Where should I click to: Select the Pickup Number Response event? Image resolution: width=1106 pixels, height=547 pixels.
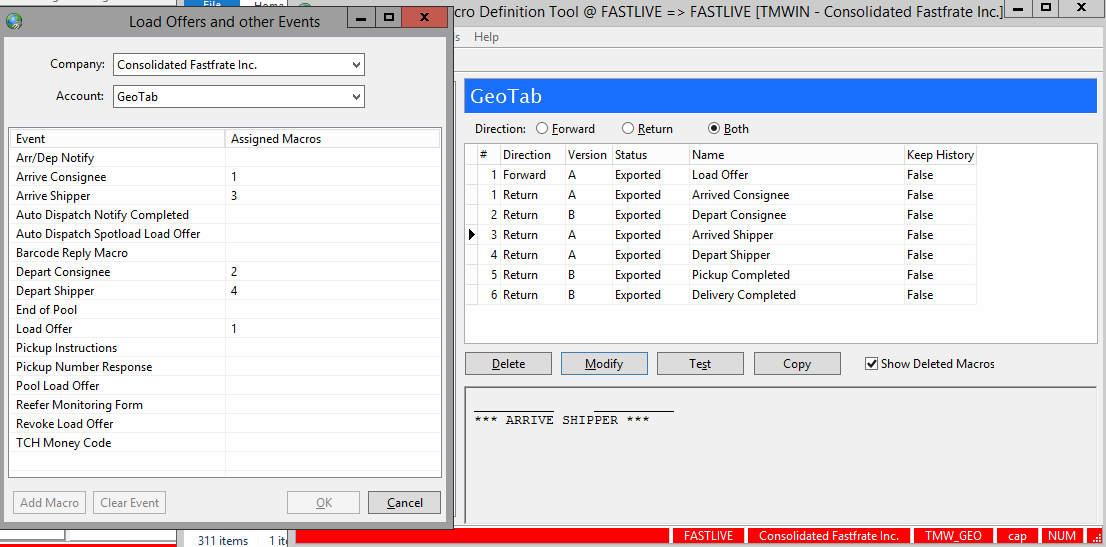pos(225,367)
